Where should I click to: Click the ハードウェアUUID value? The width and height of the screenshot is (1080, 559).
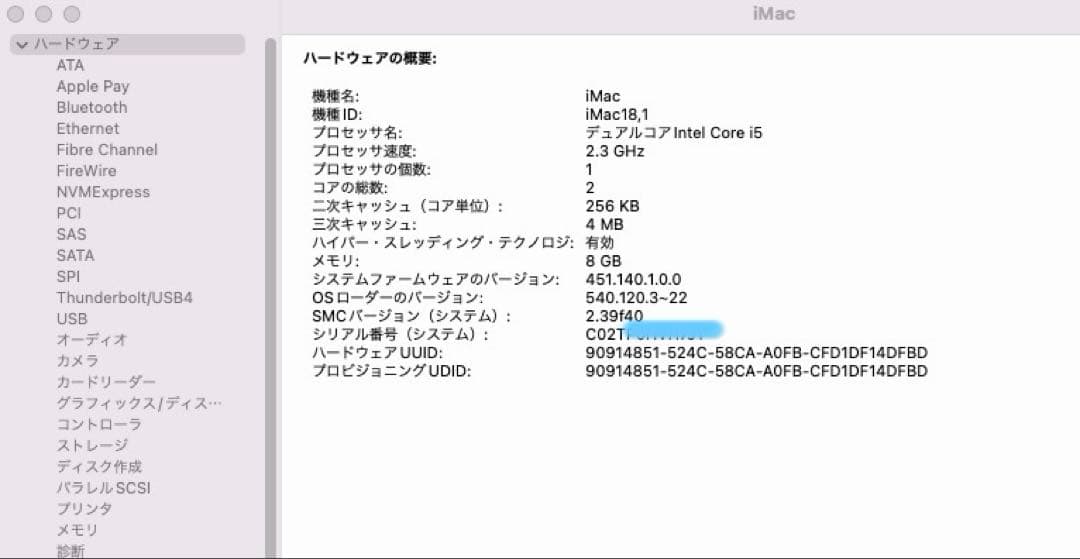(x=756, y=352)
